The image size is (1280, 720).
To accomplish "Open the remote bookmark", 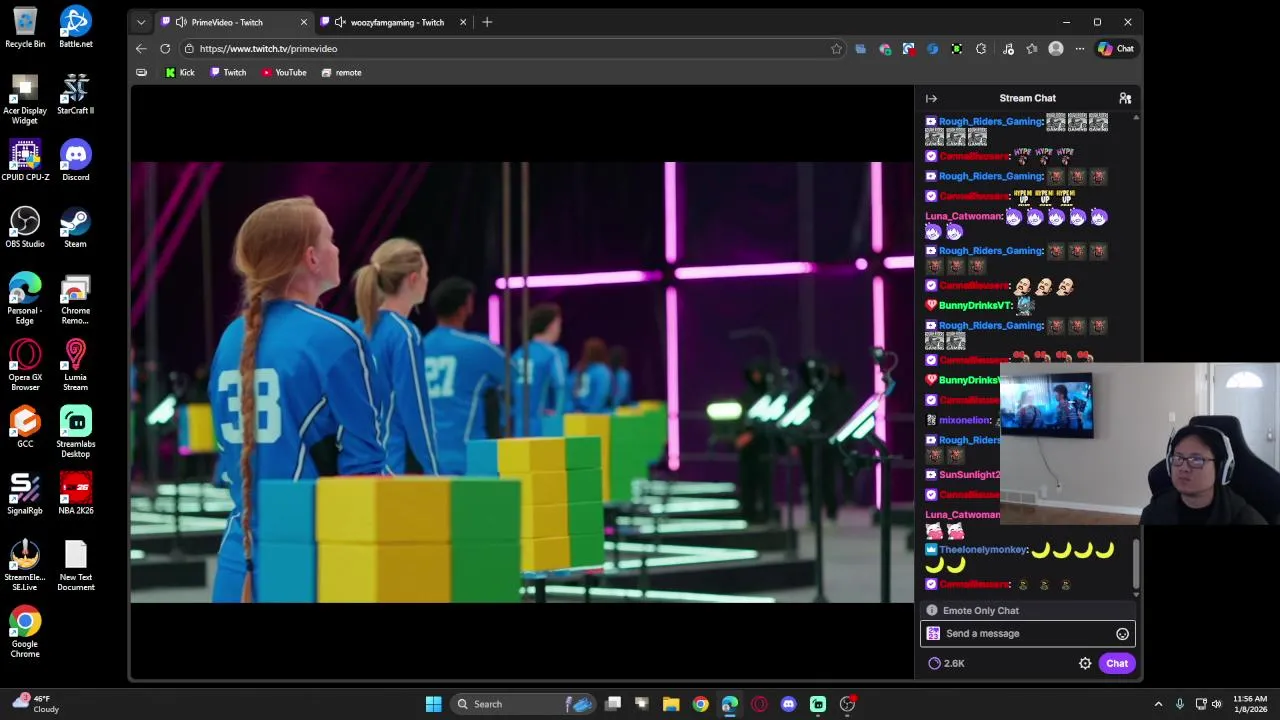I will (x=341, y=73).
